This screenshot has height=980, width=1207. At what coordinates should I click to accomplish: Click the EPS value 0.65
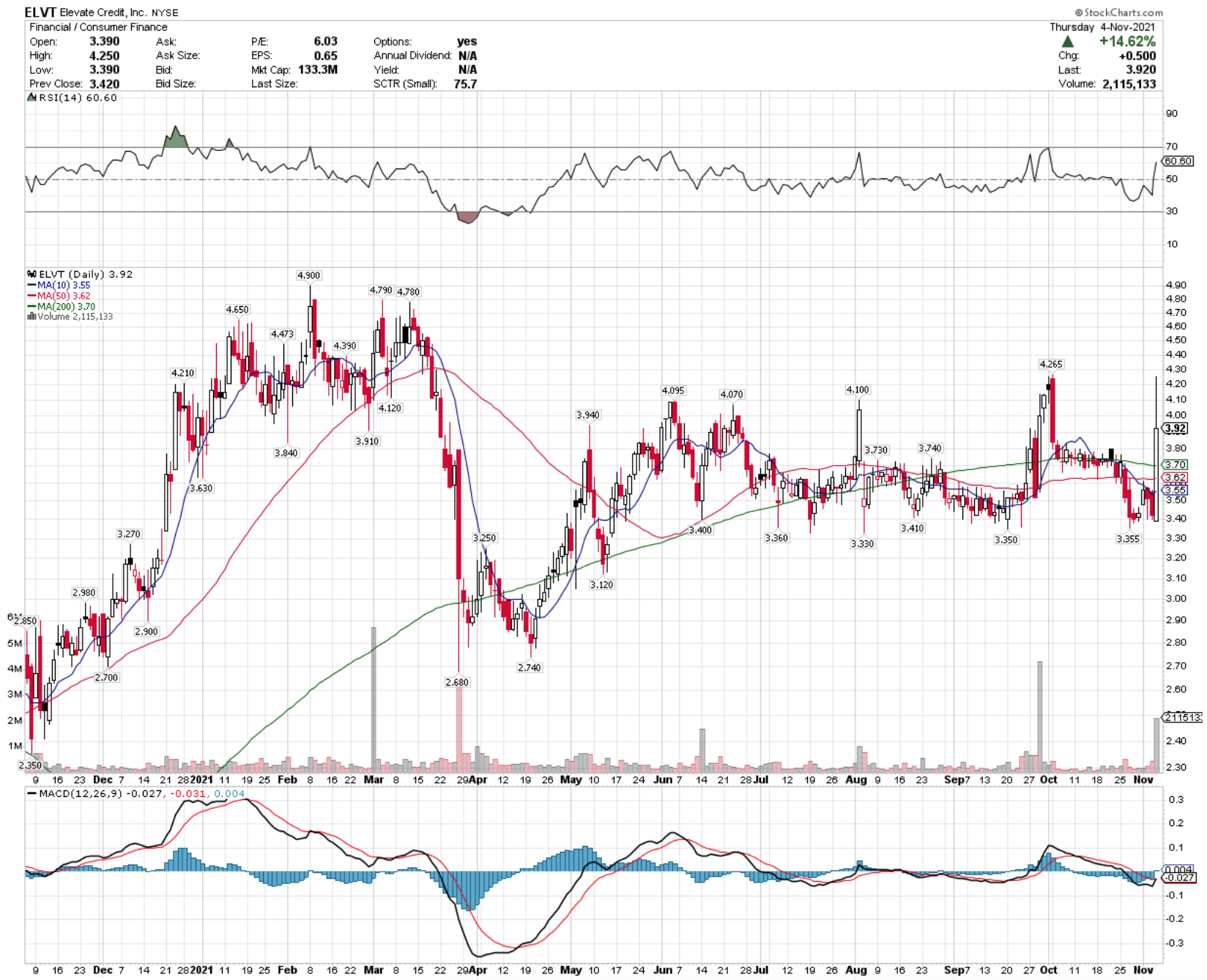click(x=326, y=56)
